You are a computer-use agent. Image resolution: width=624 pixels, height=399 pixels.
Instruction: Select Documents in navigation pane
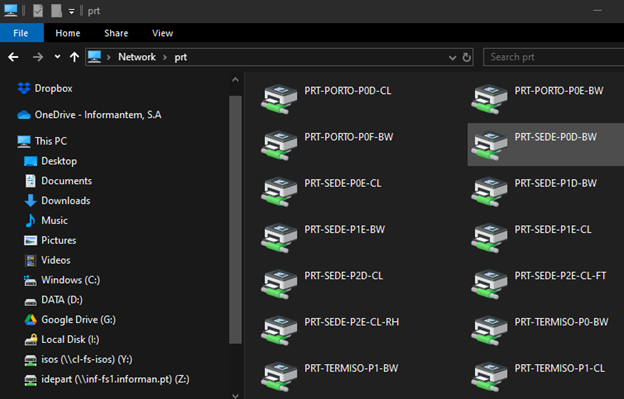(x=66, y=181)
